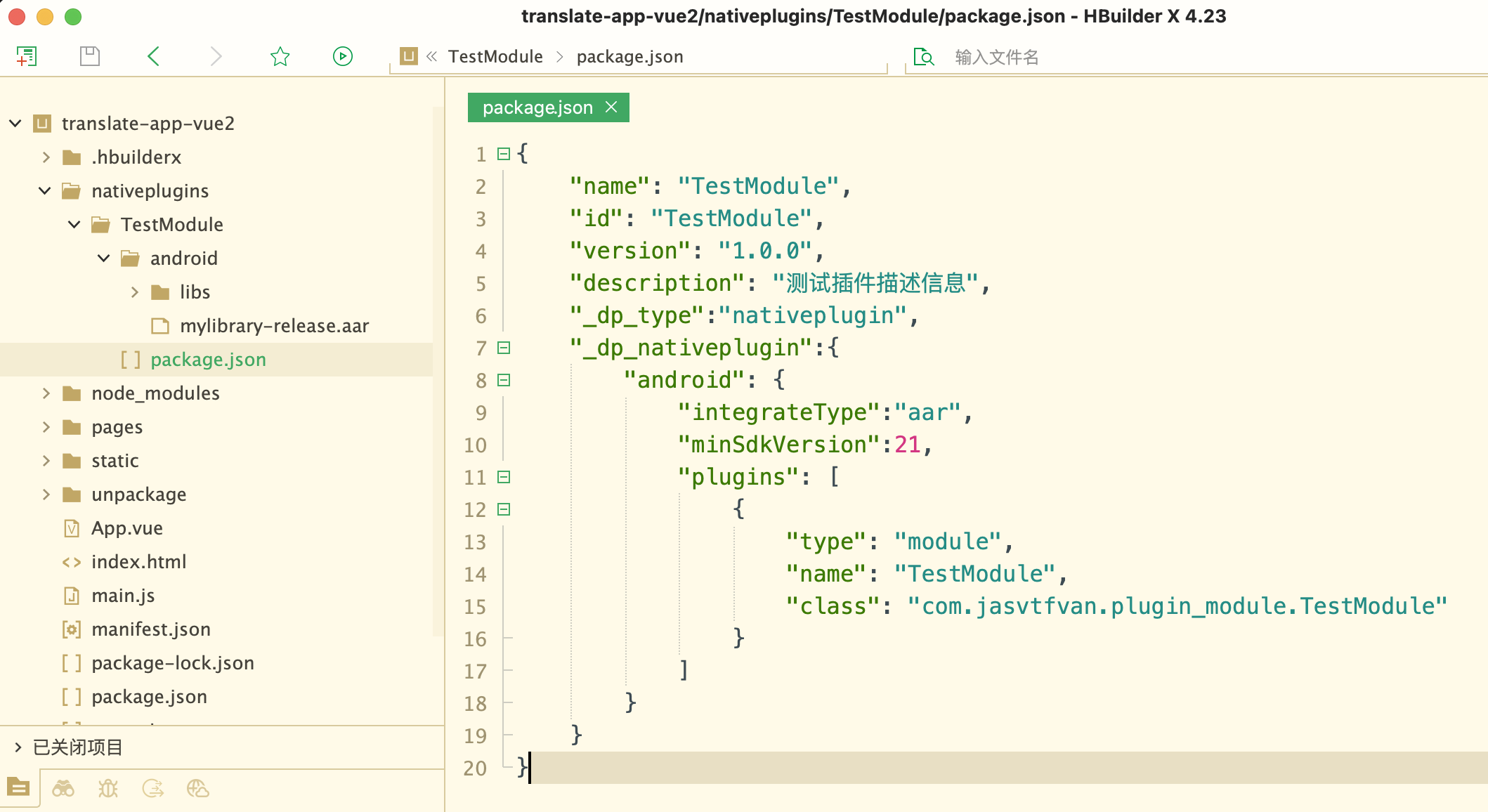Close the package.json editor tab
Image resolution: width=1488 pixels, height=812 pixels.
(x=611, y=107)
